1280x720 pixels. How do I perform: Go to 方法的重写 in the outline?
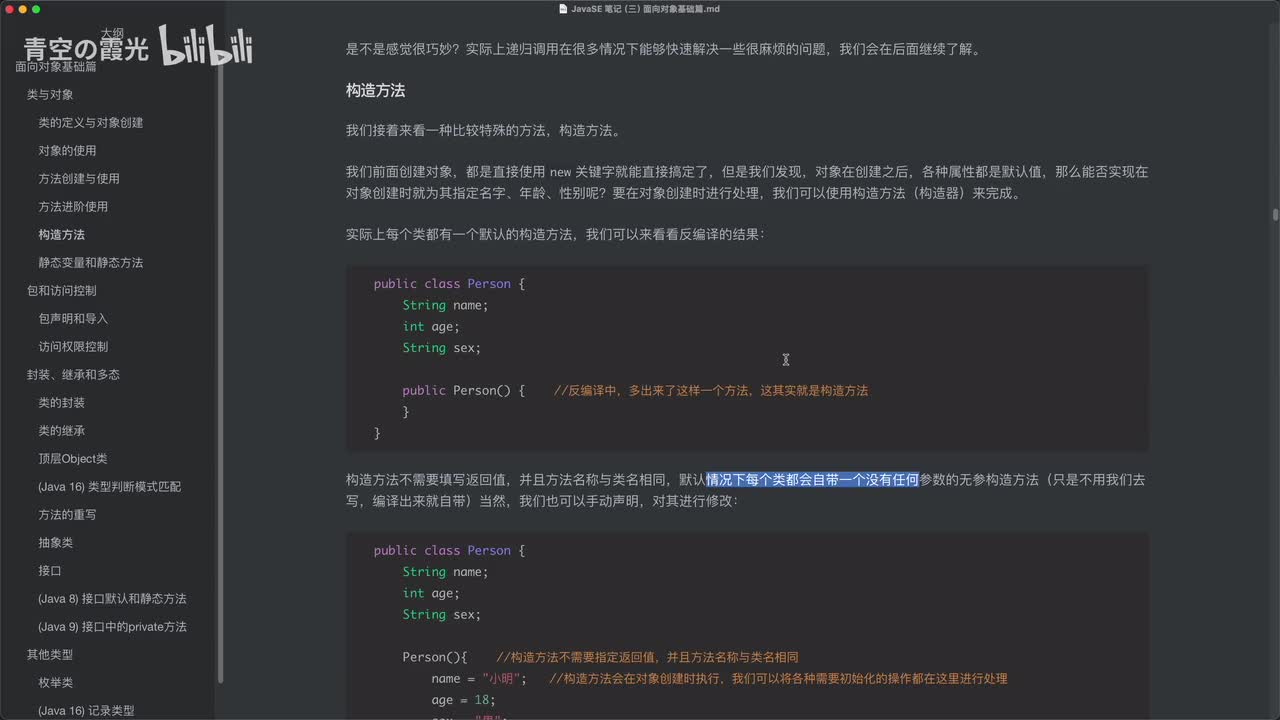click(x=67, y=515)
